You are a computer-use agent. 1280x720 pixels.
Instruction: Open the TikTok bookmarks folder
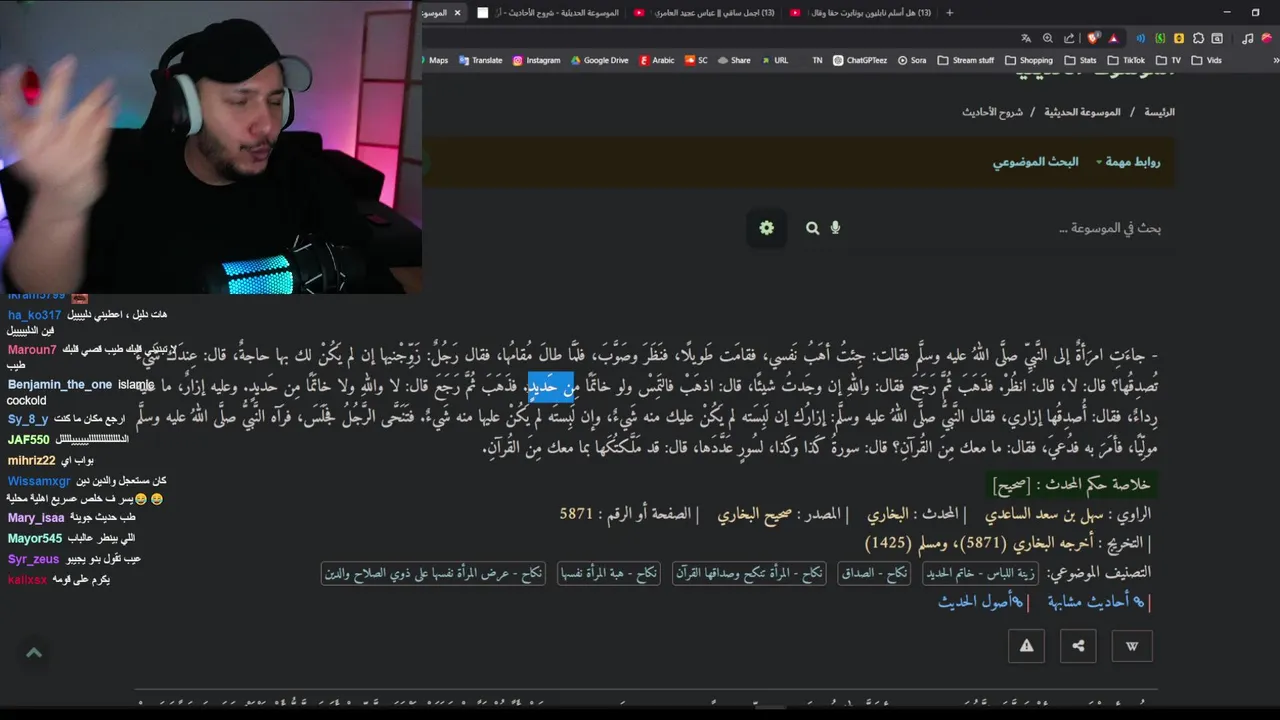pos(1126,60)
